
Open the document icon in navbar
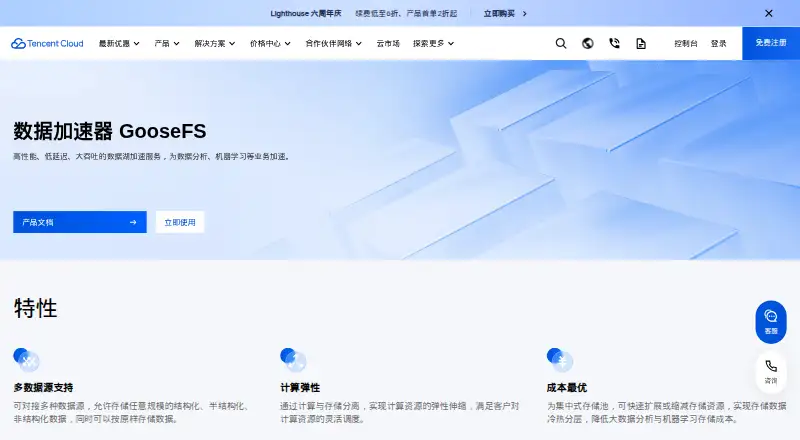(641, 43)
